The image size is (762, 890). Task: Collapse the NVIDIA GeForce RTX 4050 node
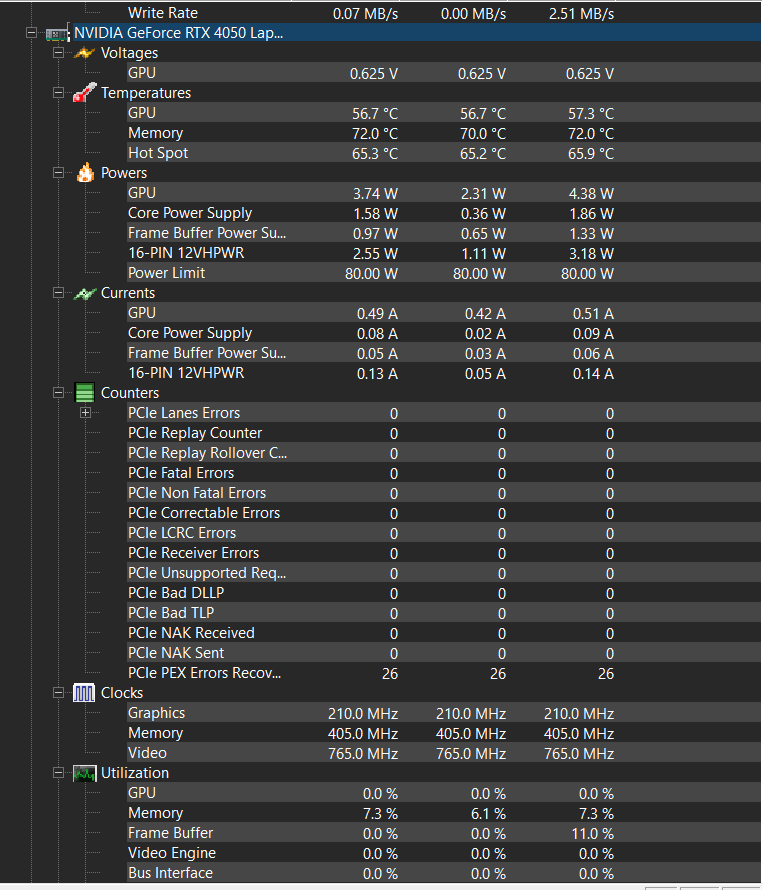pyautogui.click(x=31, y=33)
